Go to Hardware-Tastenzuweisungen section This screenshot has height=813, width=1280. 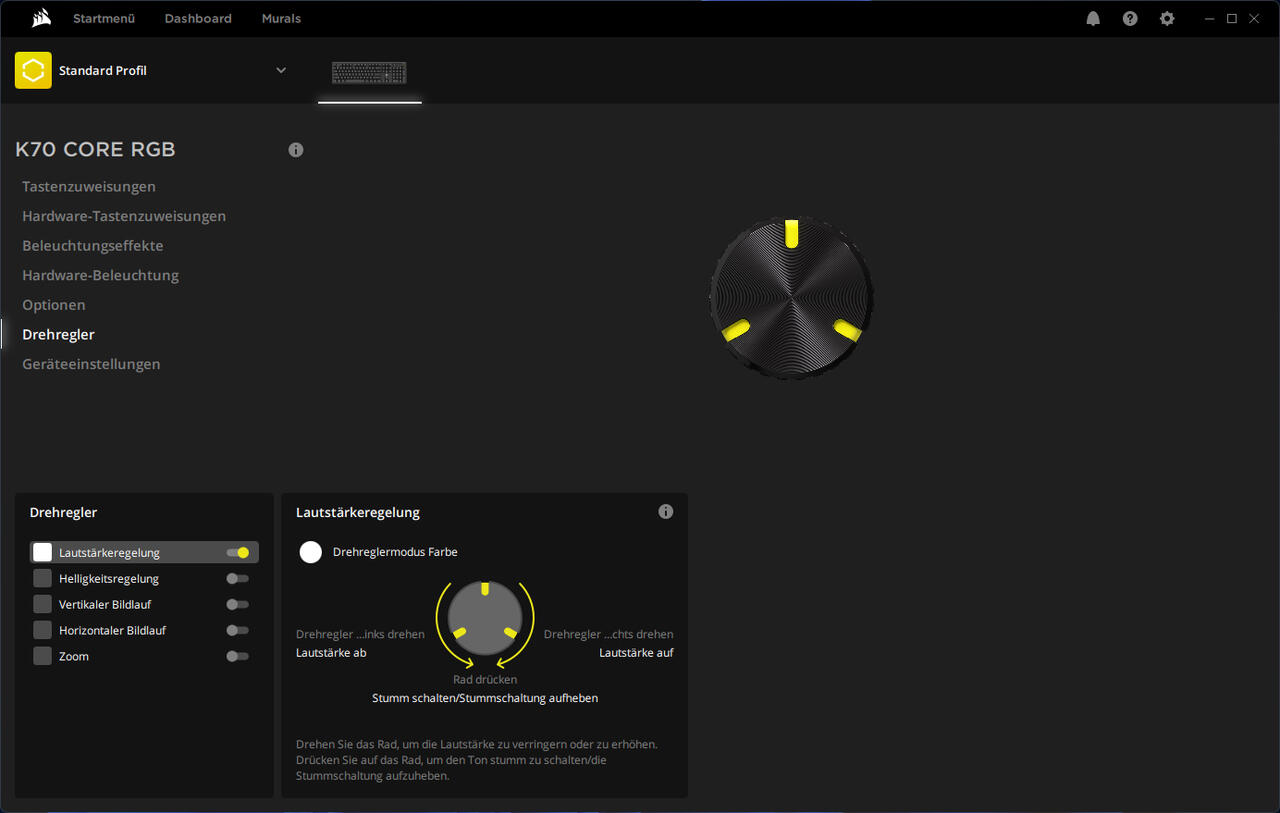click(x=124, y=216)
